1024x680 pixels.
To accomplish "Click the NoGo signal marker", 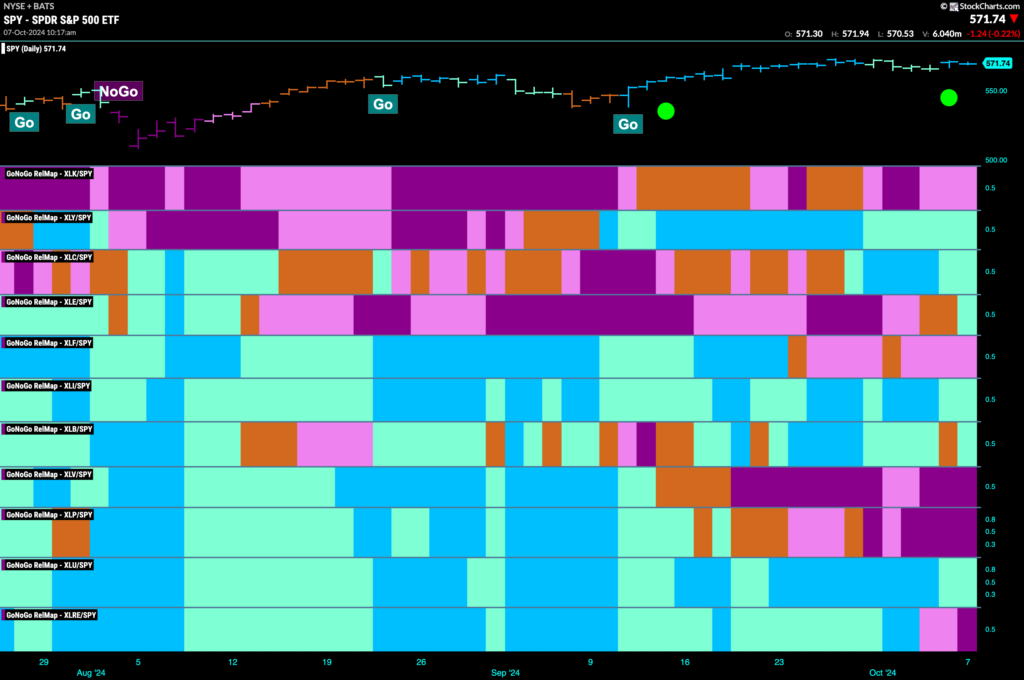I will click(x=118, y=91).
